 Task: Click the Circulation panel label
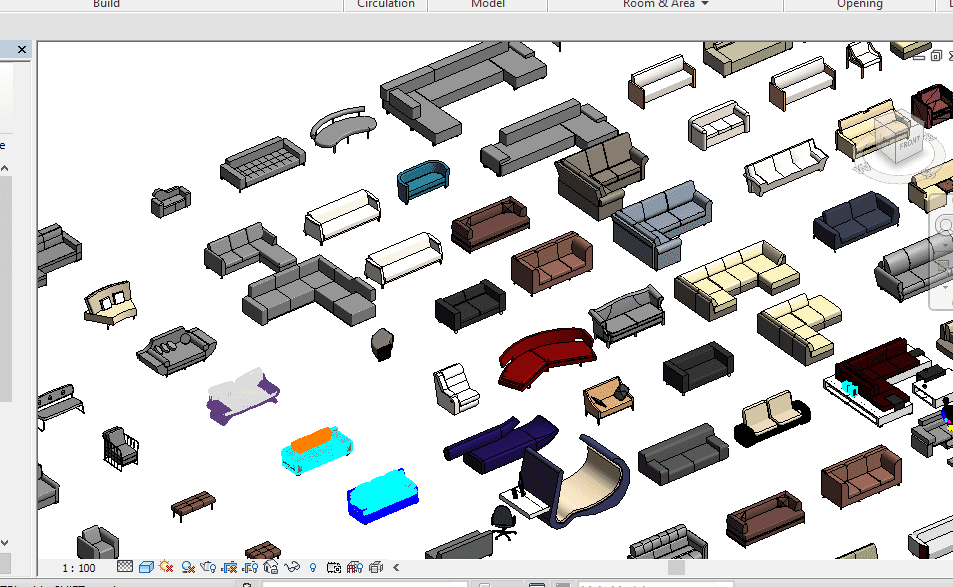pyautogui.click(x=386, y=4)
